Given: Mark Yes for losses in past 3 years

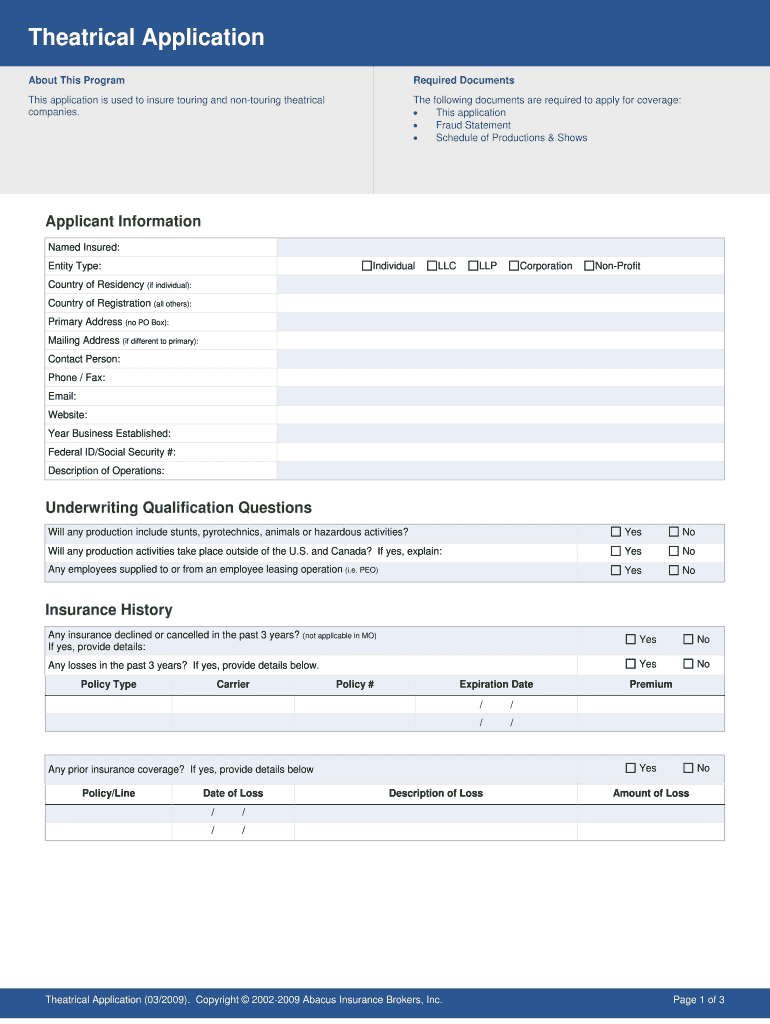Looking at the screenshot, I should tap(631, 664).
